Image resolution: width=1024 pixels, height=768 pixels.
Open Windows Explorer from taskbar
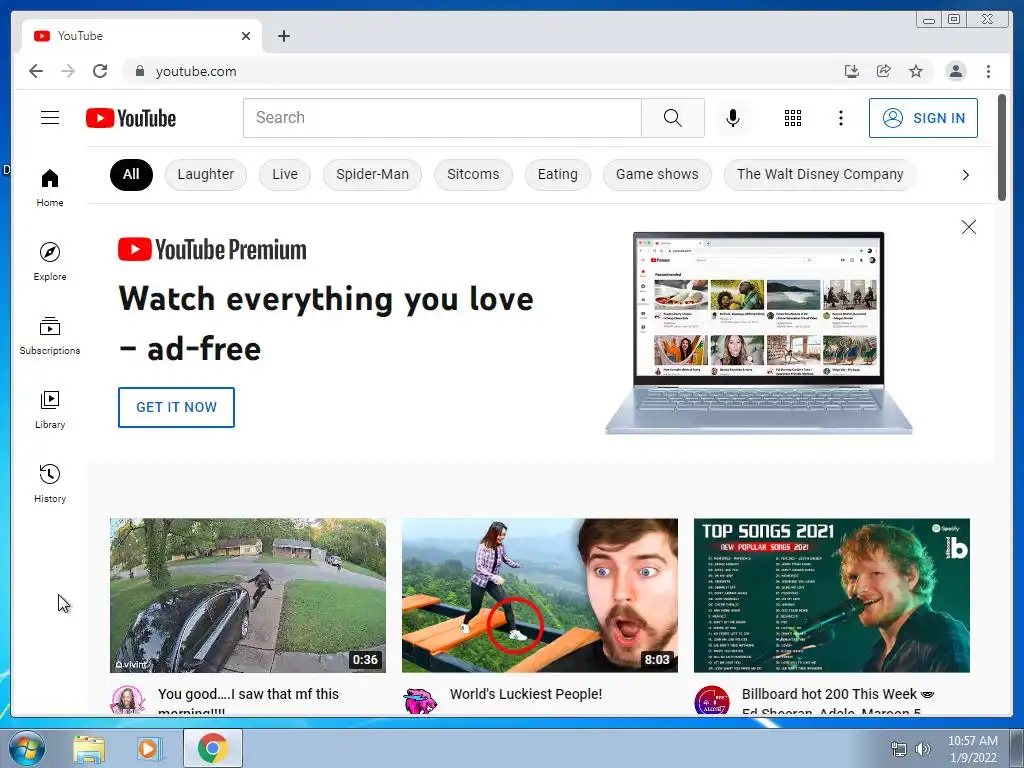coord(89,748)
